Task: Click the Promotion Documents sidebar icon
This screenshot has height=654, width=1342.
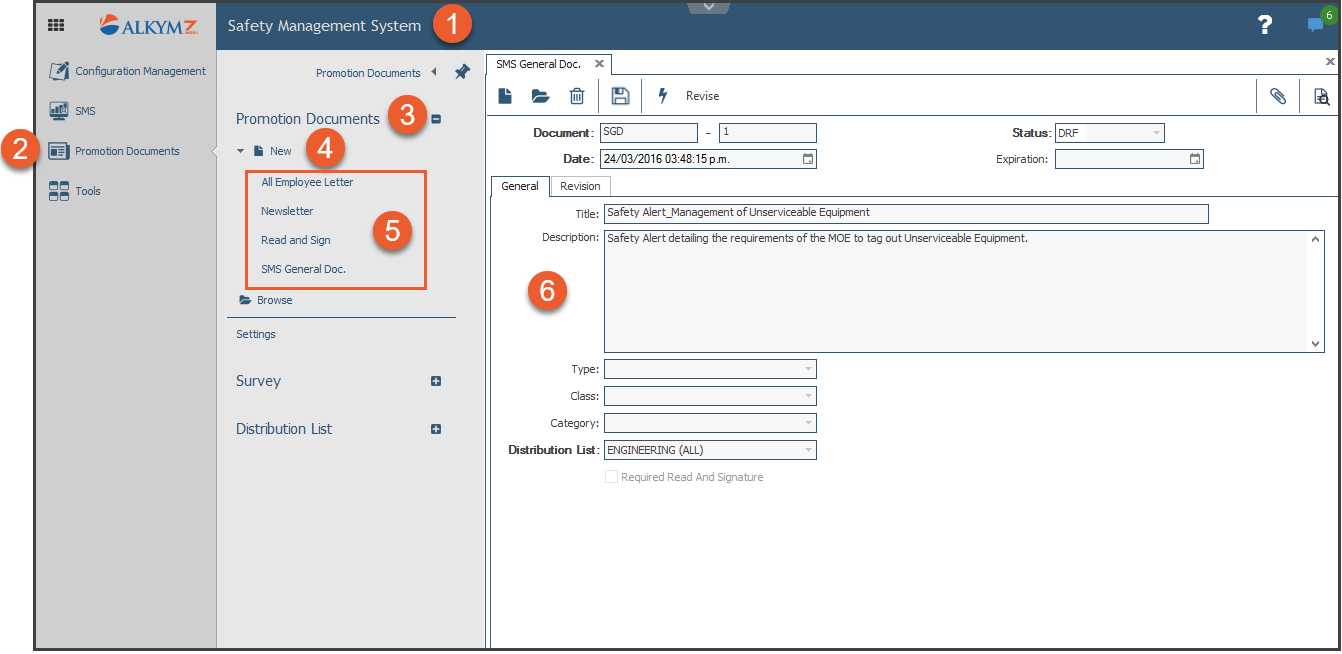Action: pos(59,151)
